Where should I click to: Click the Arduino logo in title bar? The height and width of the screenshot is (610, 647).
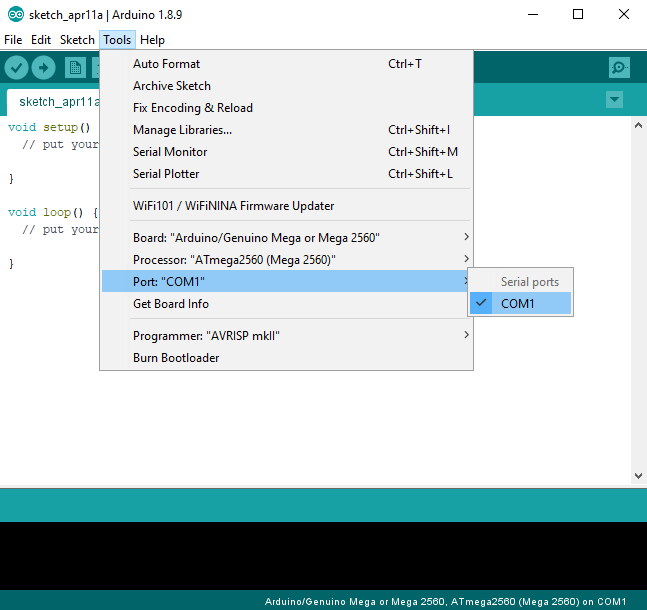(x=14, y=14)
